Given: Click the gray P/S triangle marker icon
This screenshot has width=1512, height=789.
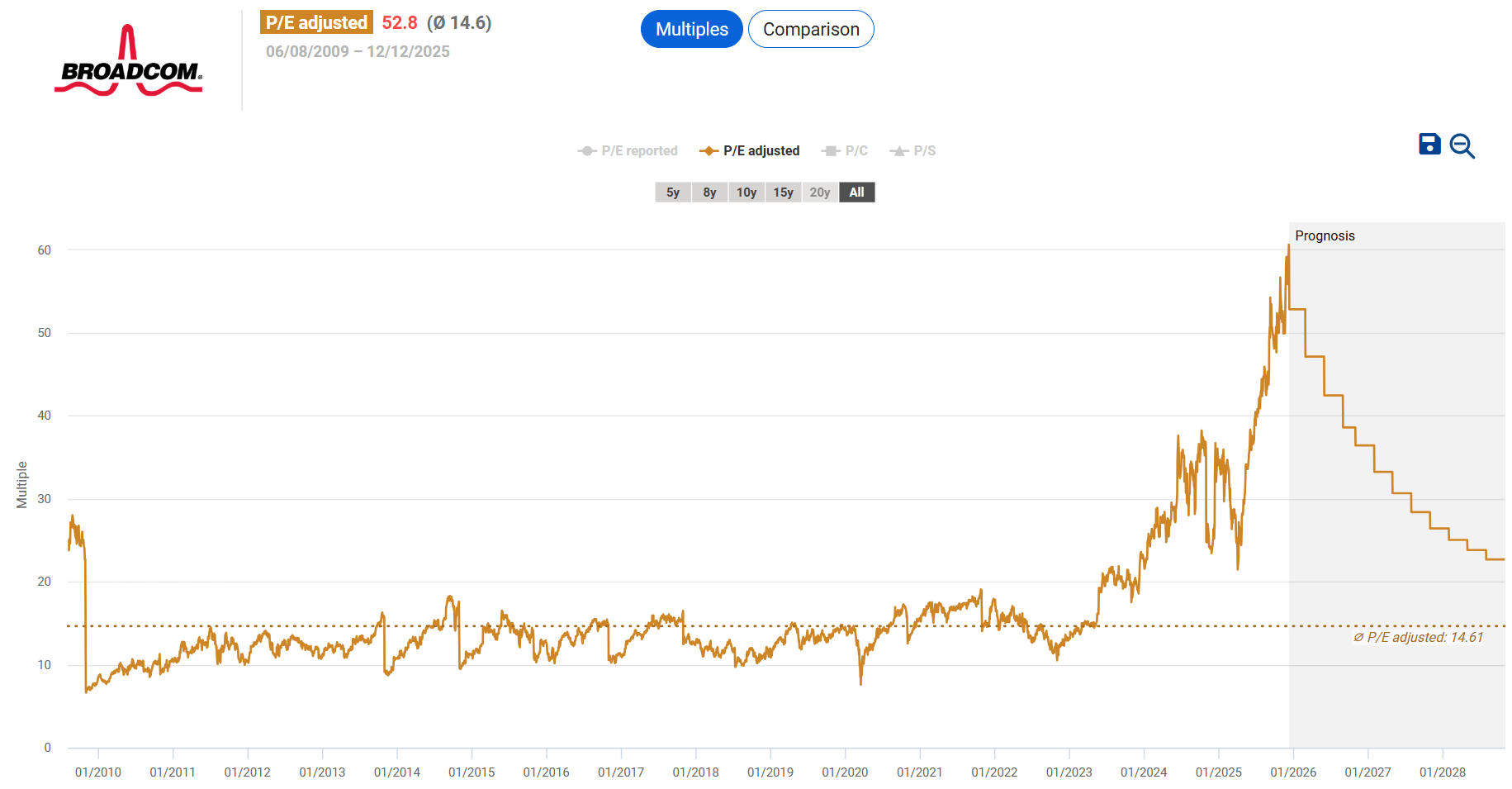Looking at the screenshot, I should tap(898, 150).
